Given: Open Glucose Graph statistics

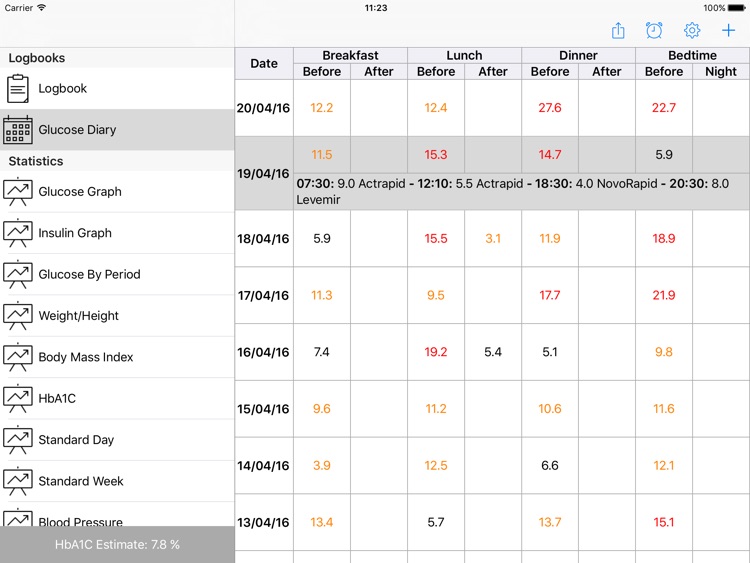Looking at the screenshot, I should click(117, 191).
